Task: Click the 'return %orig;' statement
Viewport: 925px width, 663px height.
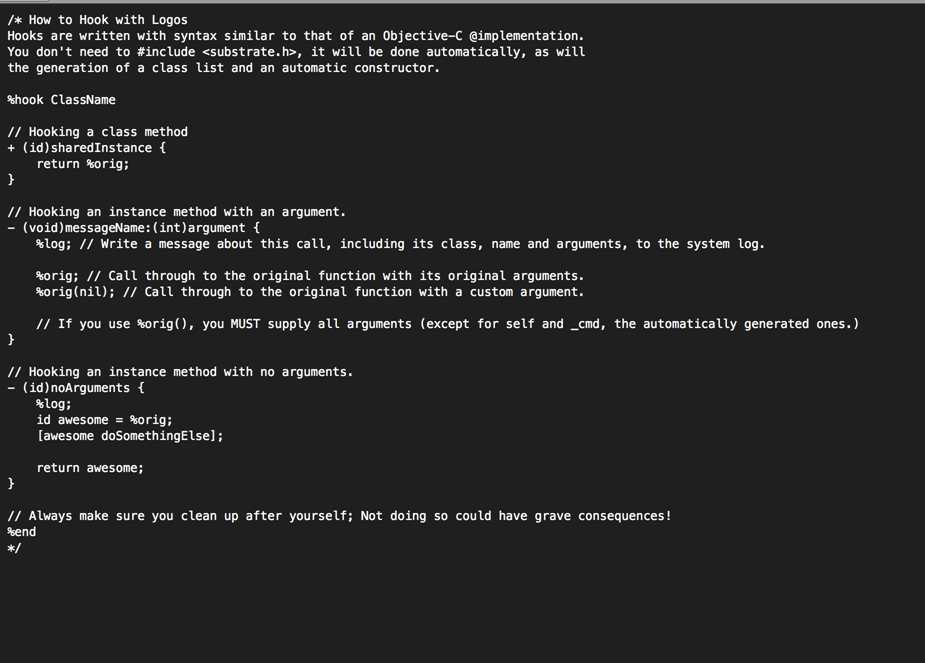Action: 83,164
